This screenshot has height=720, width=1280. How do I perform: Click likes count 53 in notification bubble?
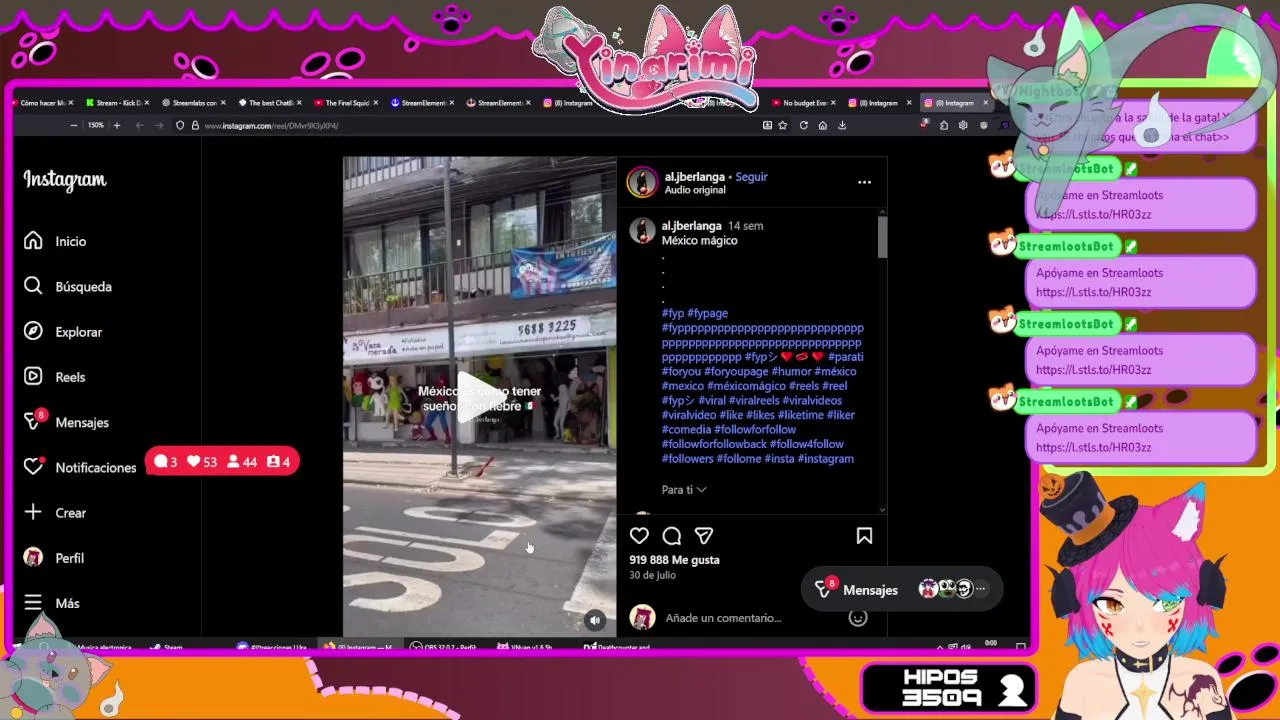(202, 462)
